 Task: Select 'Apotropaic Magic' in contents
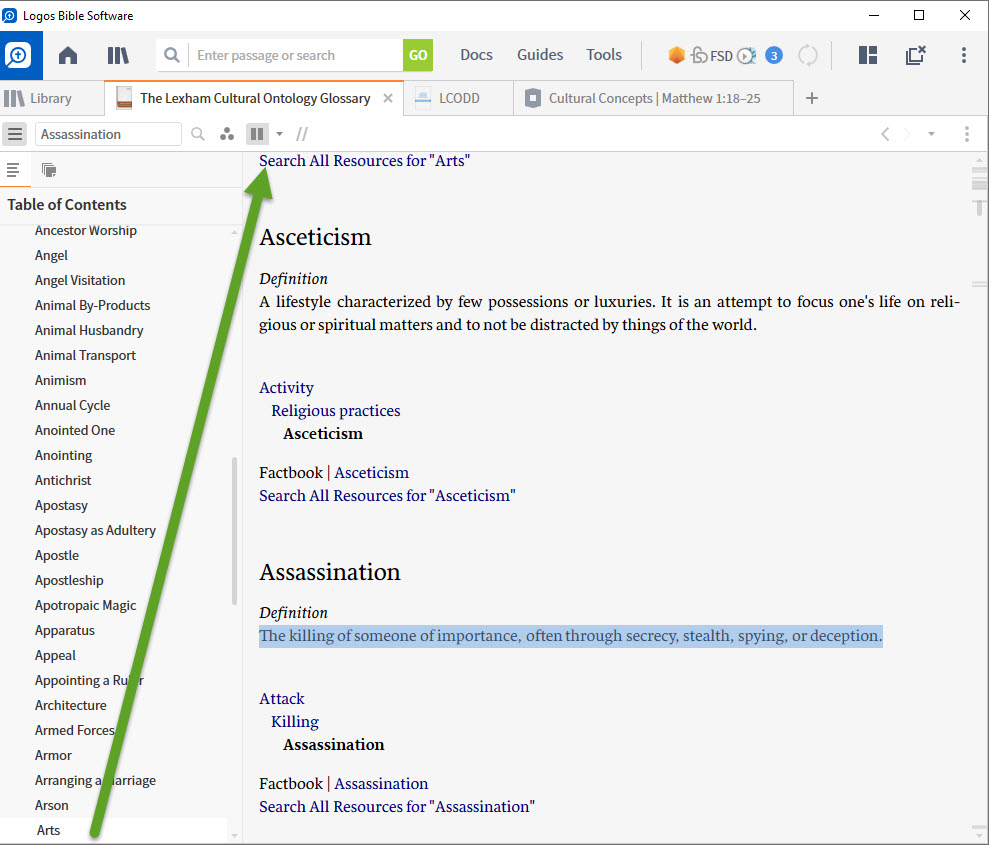pos(86,605)
